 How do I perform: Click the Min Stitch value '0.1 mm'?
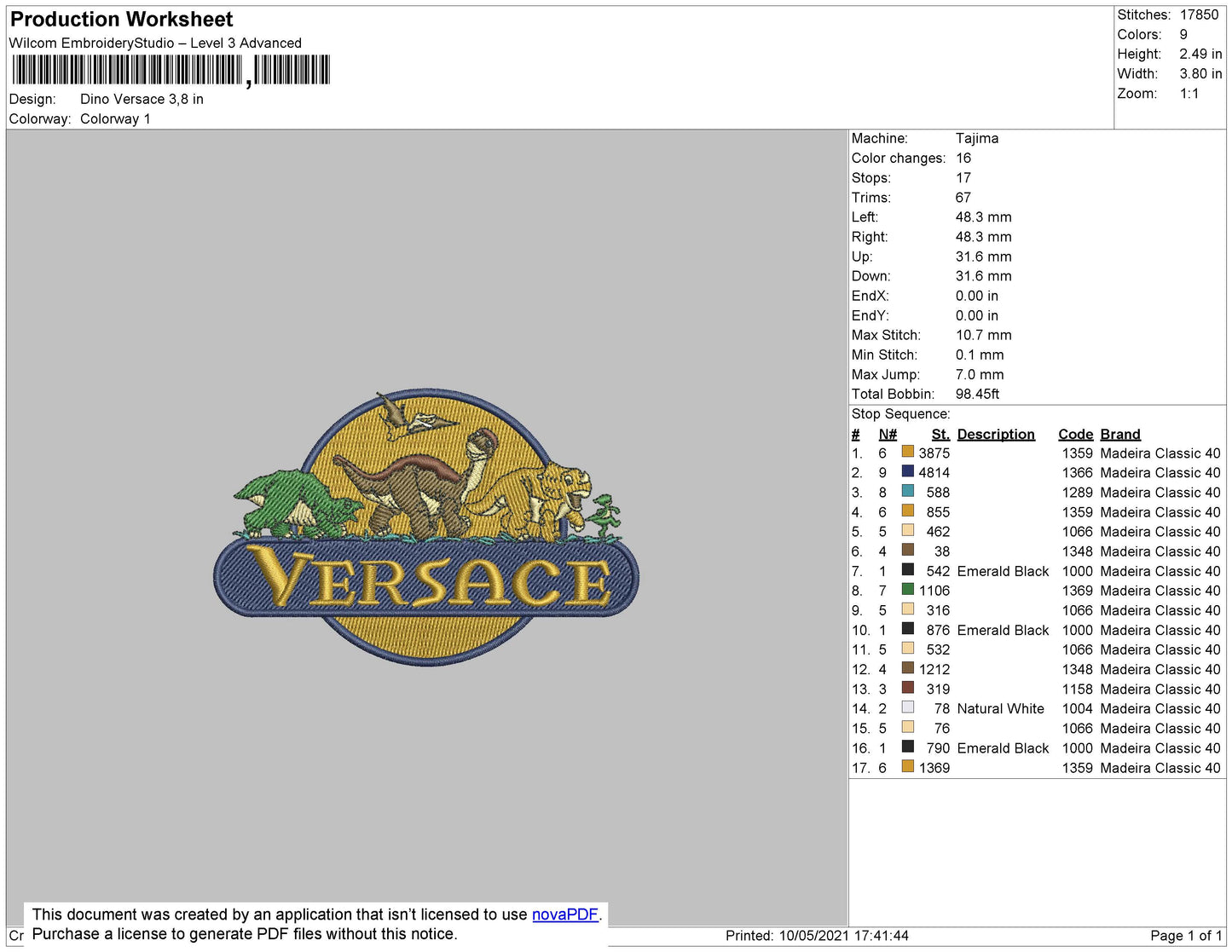coord(980,355)
